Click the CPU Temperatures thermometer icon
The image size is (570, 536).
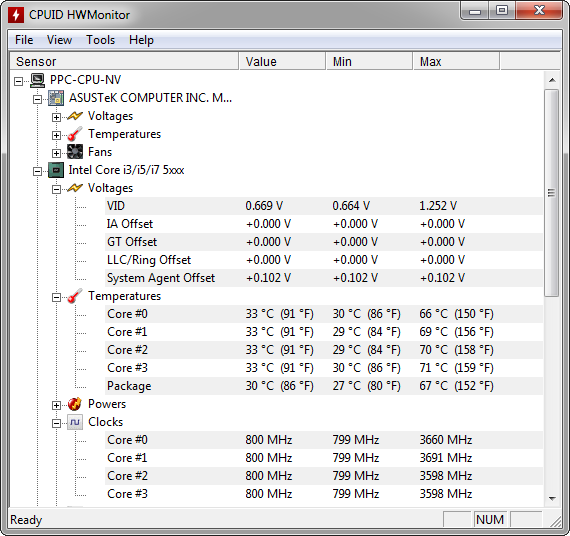[x=75, y=296]
